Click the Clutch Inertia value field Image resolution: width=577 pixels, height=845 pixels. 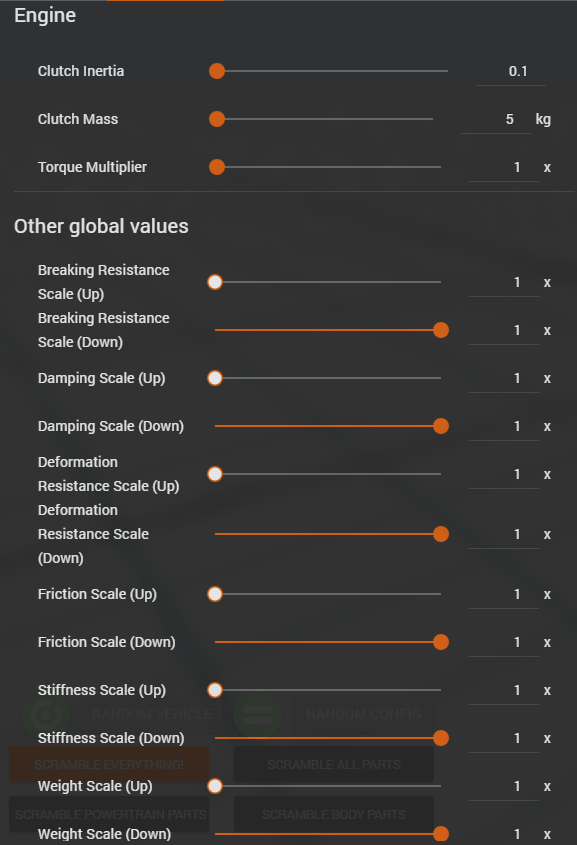[x=511, y=72]
